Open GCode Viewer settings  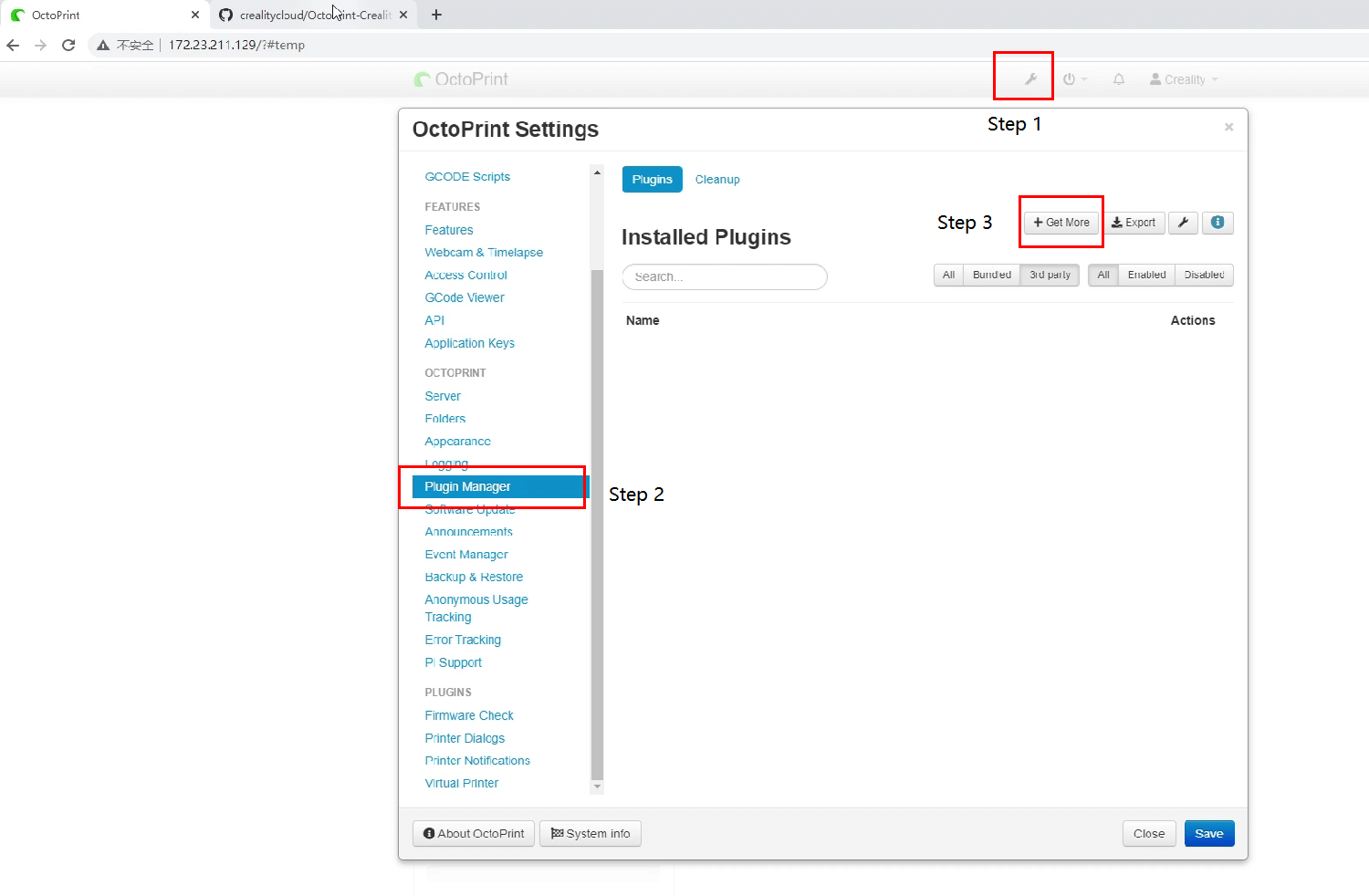point(465,297)
